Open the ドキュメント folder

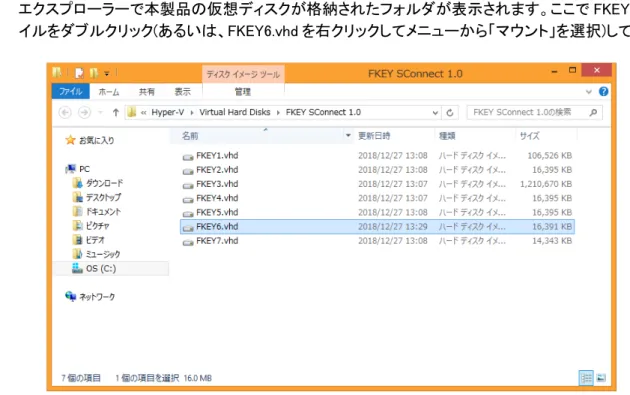point(103,212)
